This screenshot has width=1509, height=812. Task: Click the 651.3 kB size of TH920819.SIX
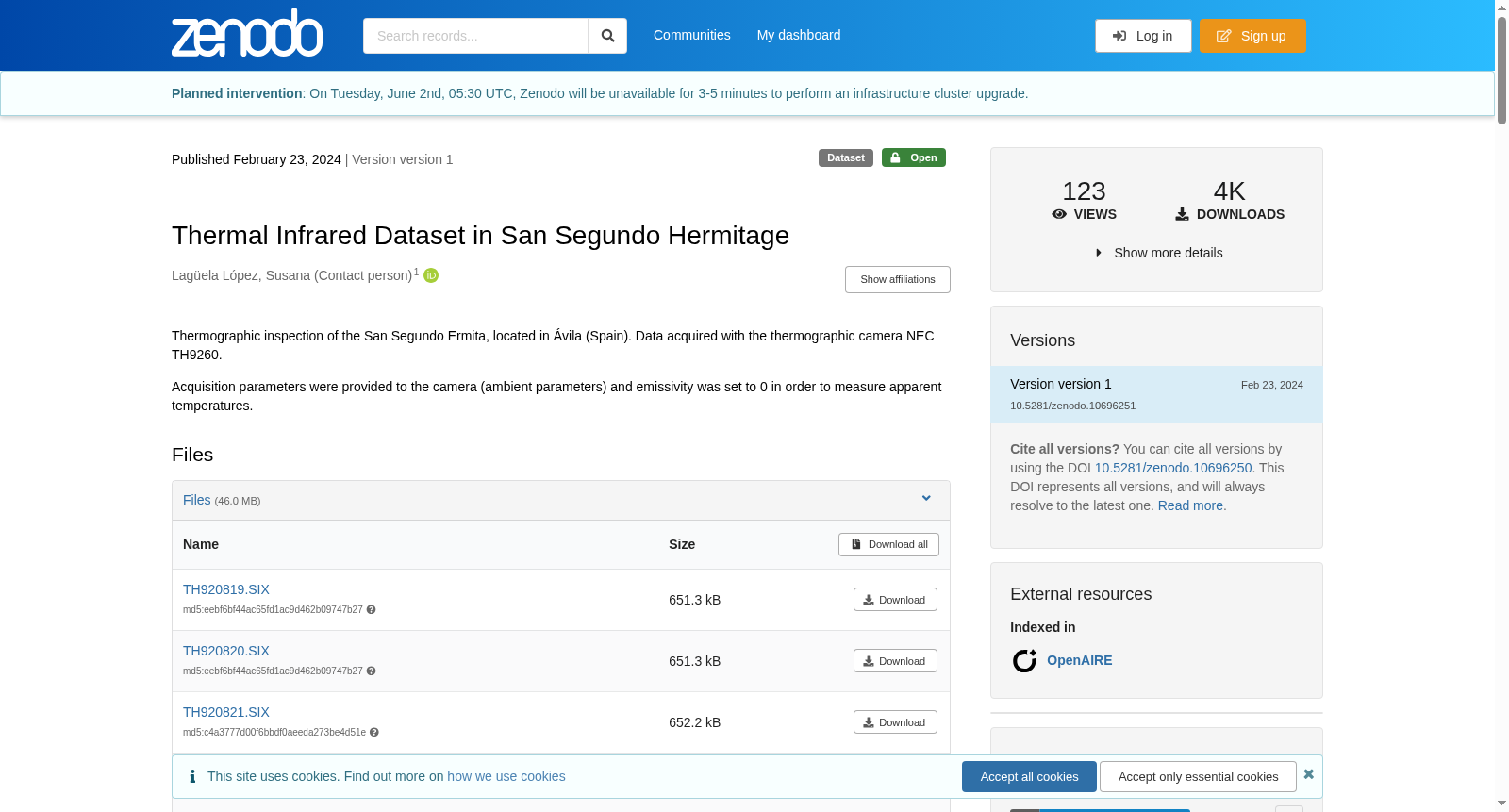694,600
